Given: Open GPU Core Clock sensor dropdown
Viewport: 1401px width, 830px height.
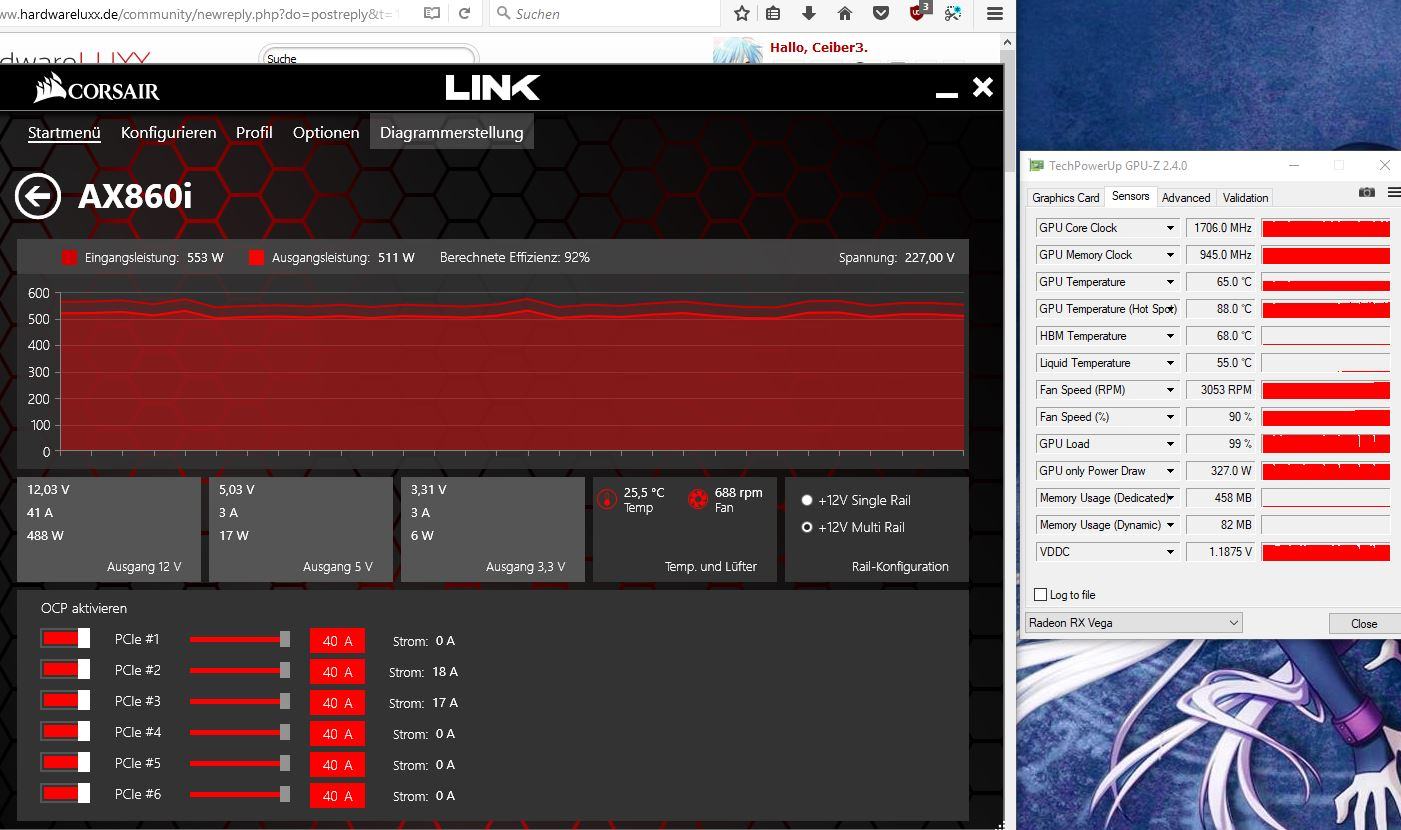Looking at the screenshot, I should (1170, 228).
